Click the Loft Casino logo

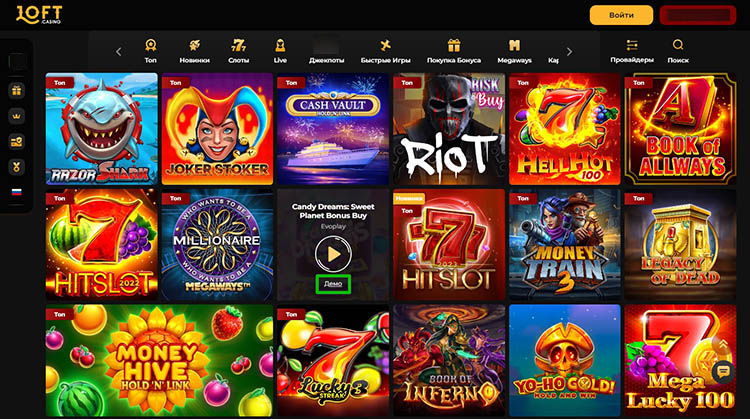(x=39, y=15)
